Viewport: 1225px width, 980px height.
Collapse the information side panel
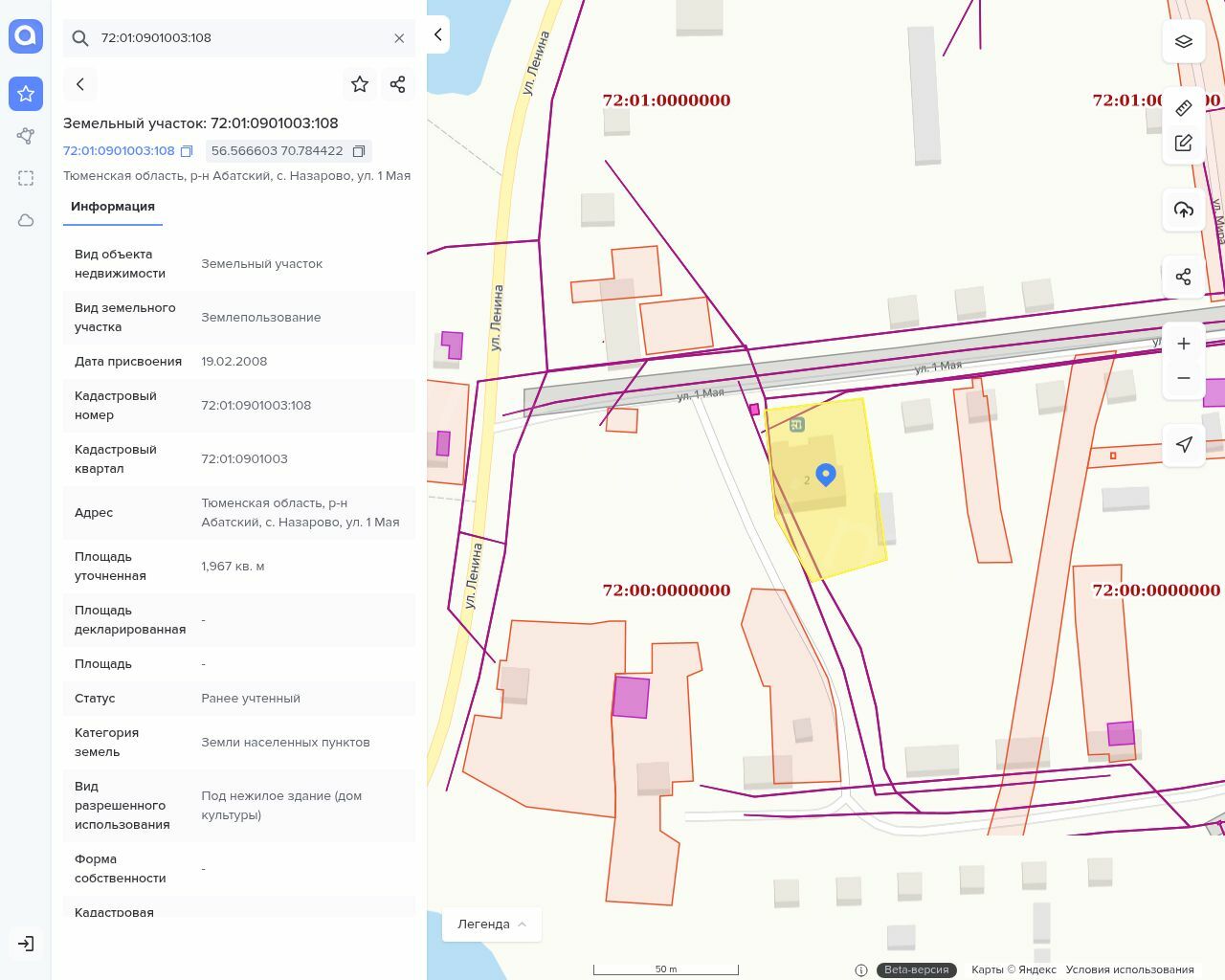pyautogui.click(x=438, y=35)
